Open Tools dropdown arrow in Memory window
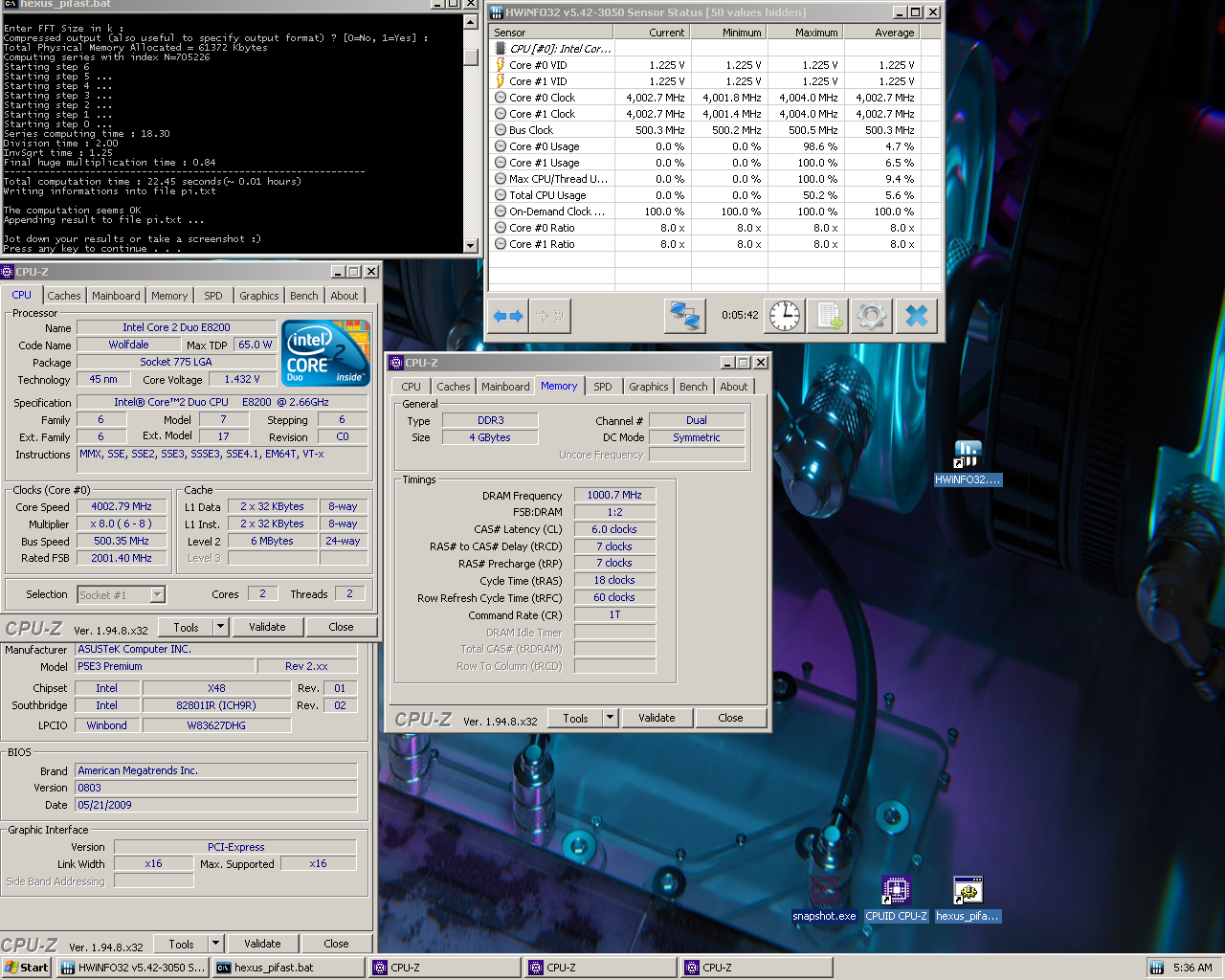1225x980 pixels. click(x=610, y=718)
